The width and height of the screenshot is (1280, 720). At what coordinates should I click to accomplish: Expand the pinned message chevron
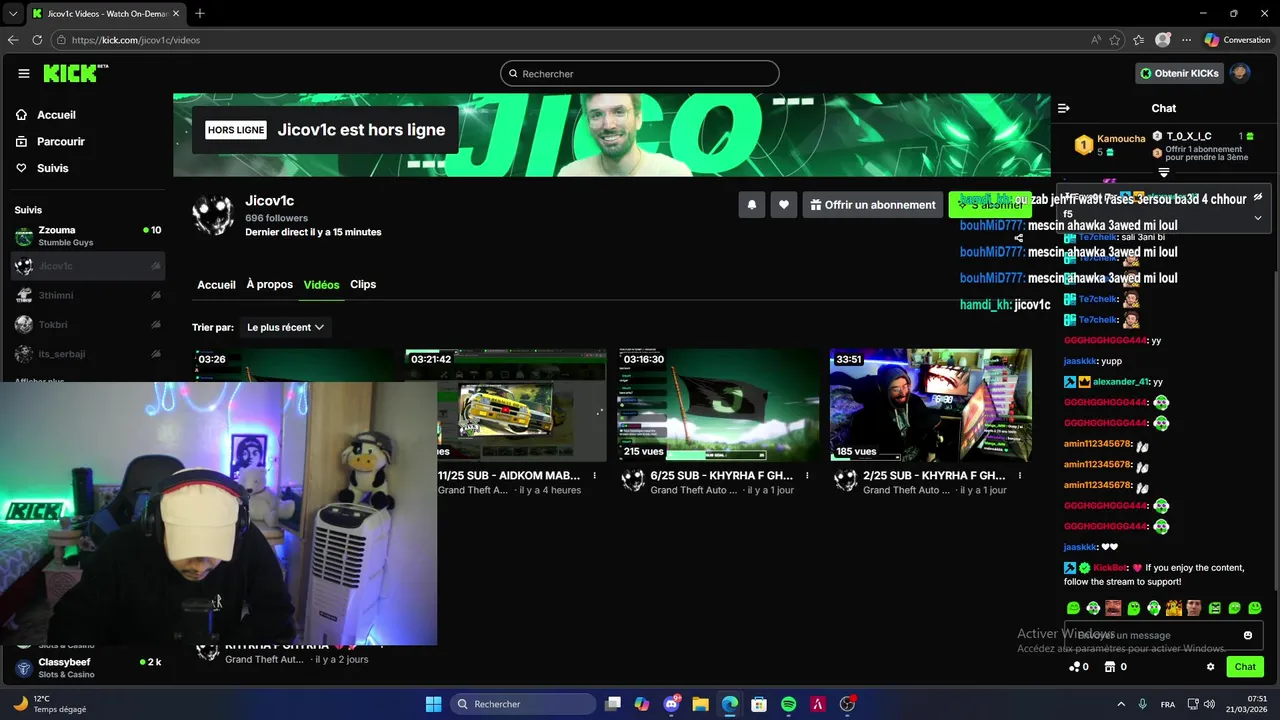pyautogui.click(x=1258, y=217)
